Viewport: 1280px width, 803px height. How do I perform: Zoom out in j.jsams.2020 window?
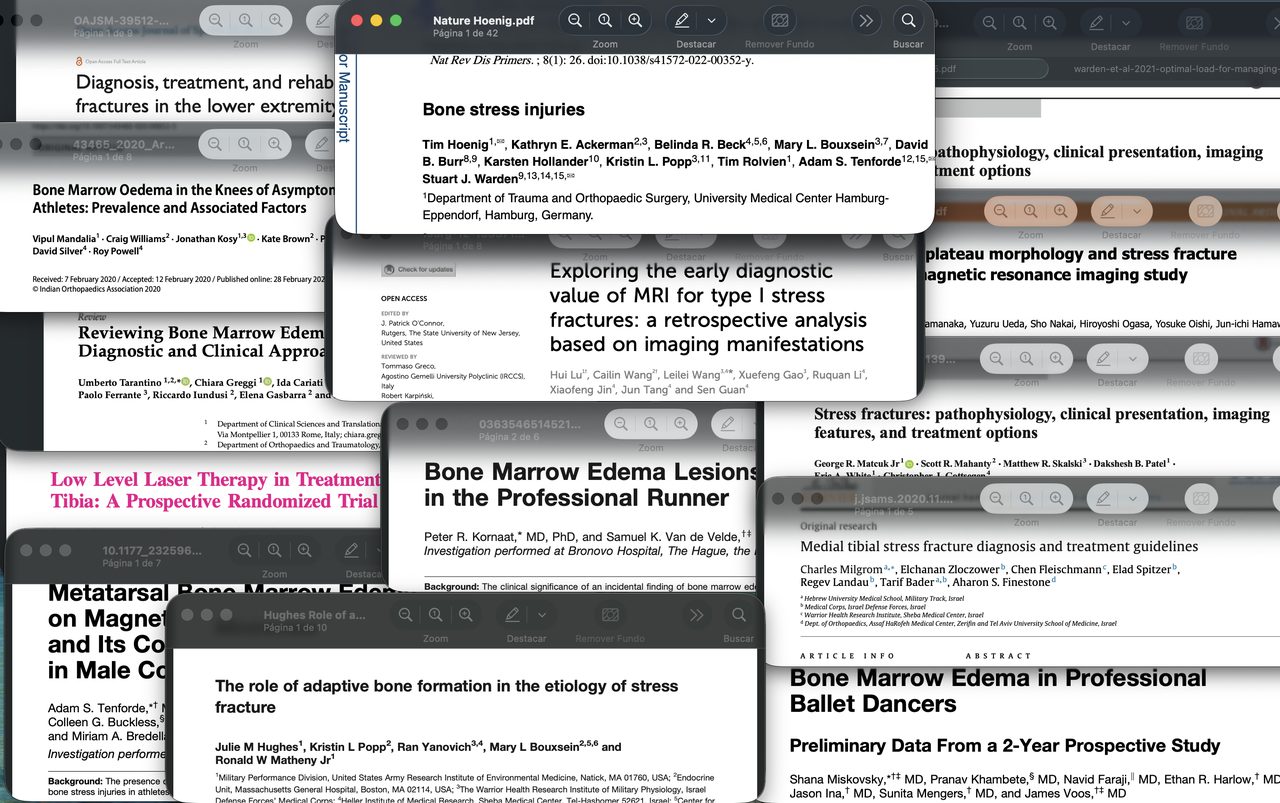click(997, 498)
